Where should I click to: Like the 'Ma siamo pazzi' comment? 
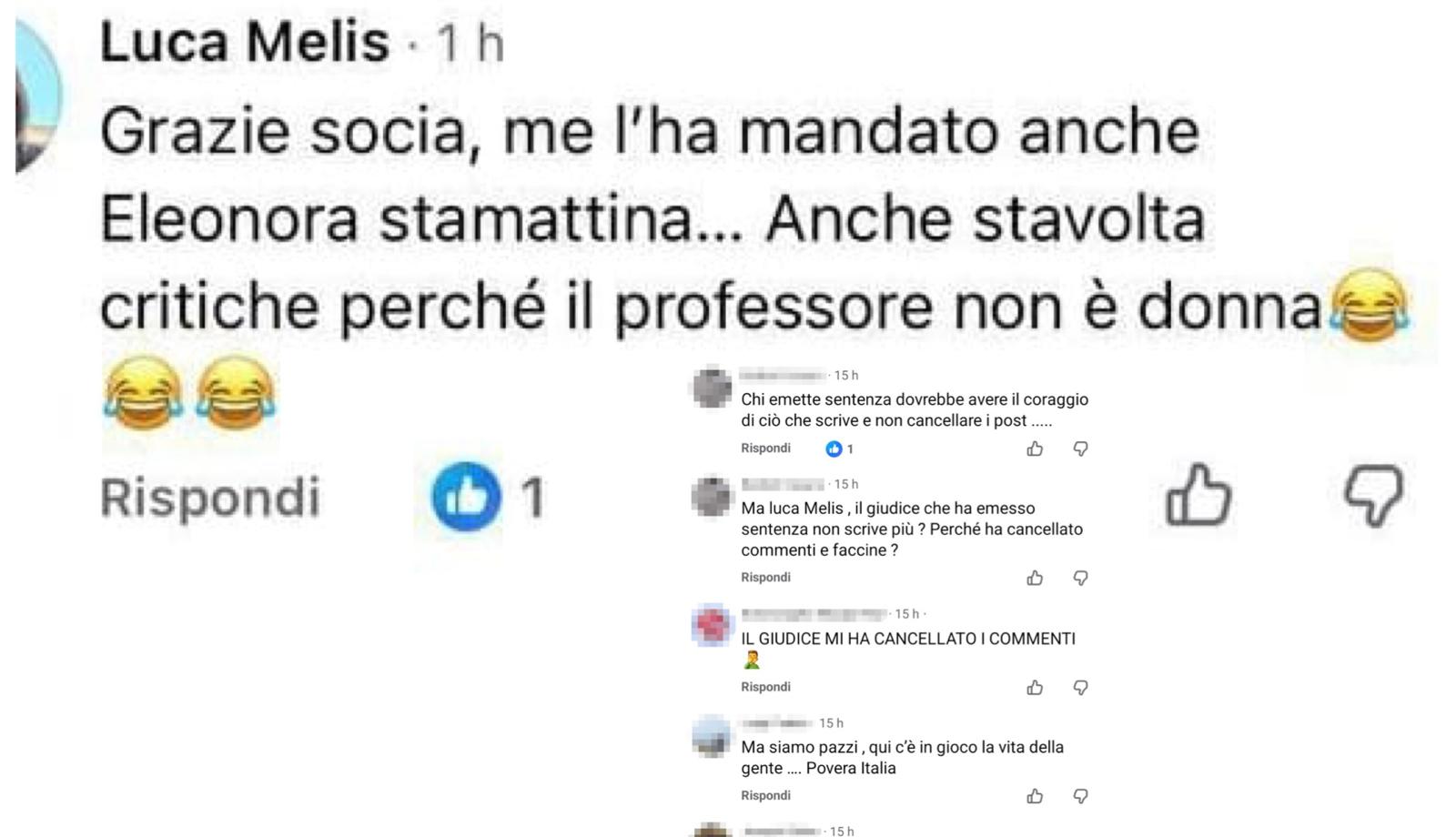1035,796
